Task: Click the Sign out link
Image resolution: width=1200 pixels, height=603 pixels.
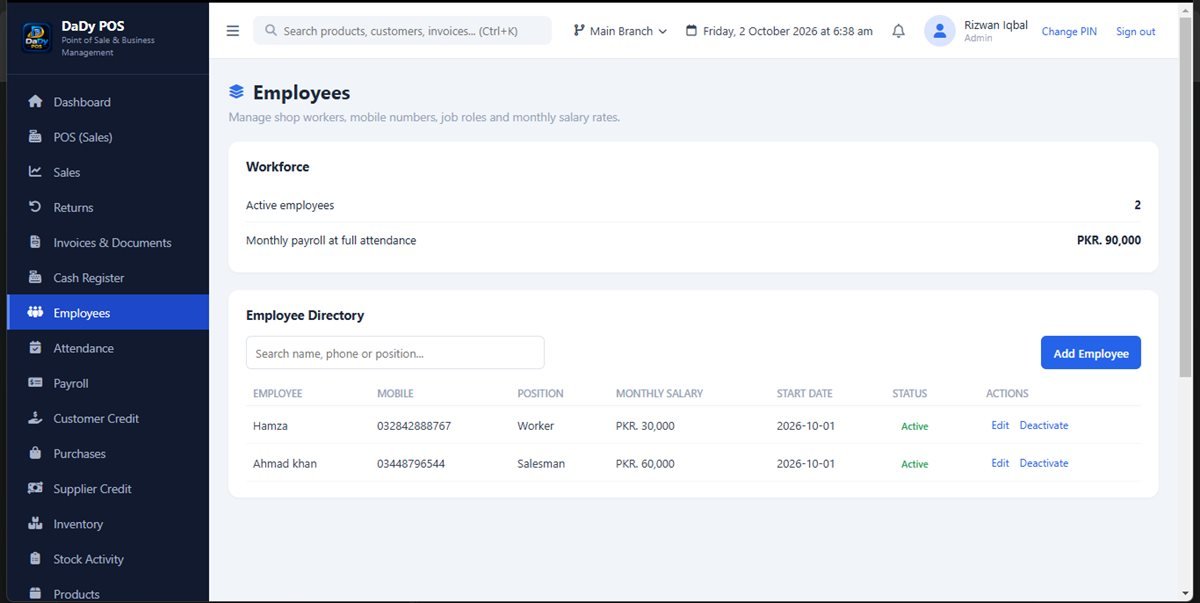Action: (x=1136, y=31)
